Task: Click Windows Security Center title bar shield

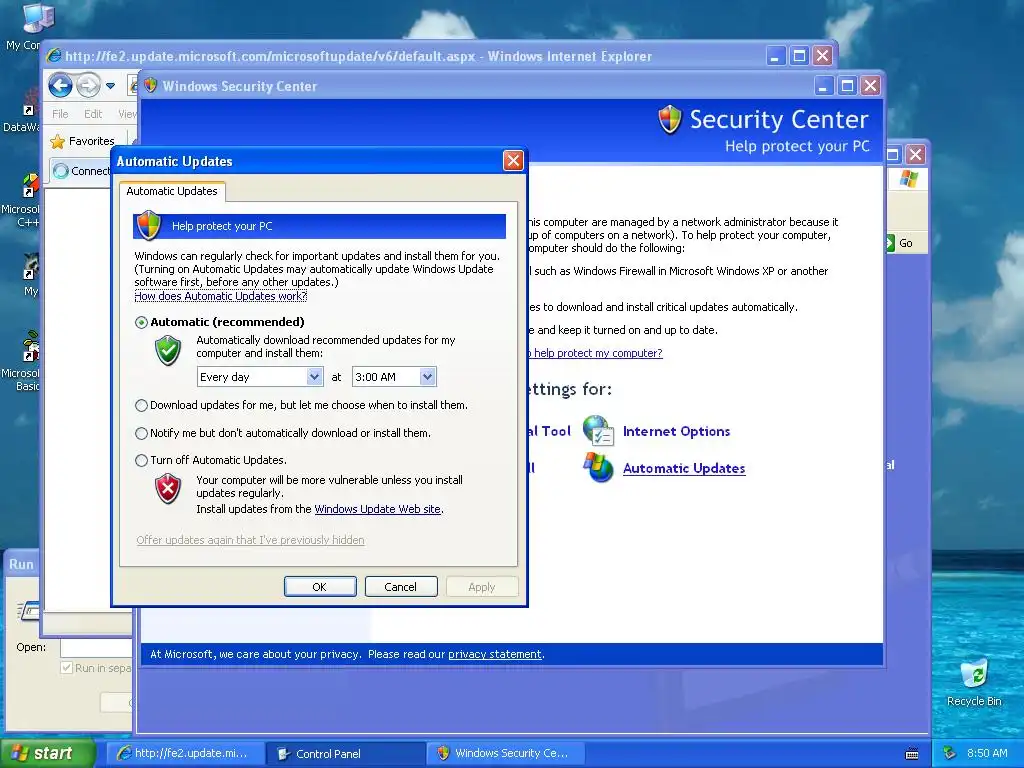Action: click(x=151, y=86)
